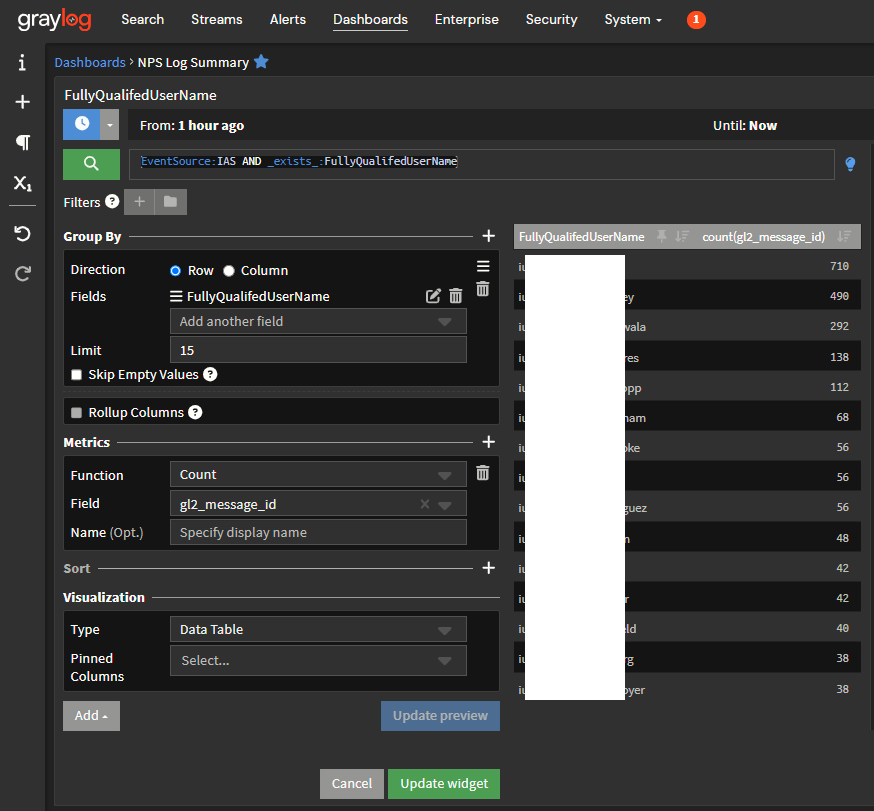Click the load filter folder icon
874x811 pixels.
170,202
